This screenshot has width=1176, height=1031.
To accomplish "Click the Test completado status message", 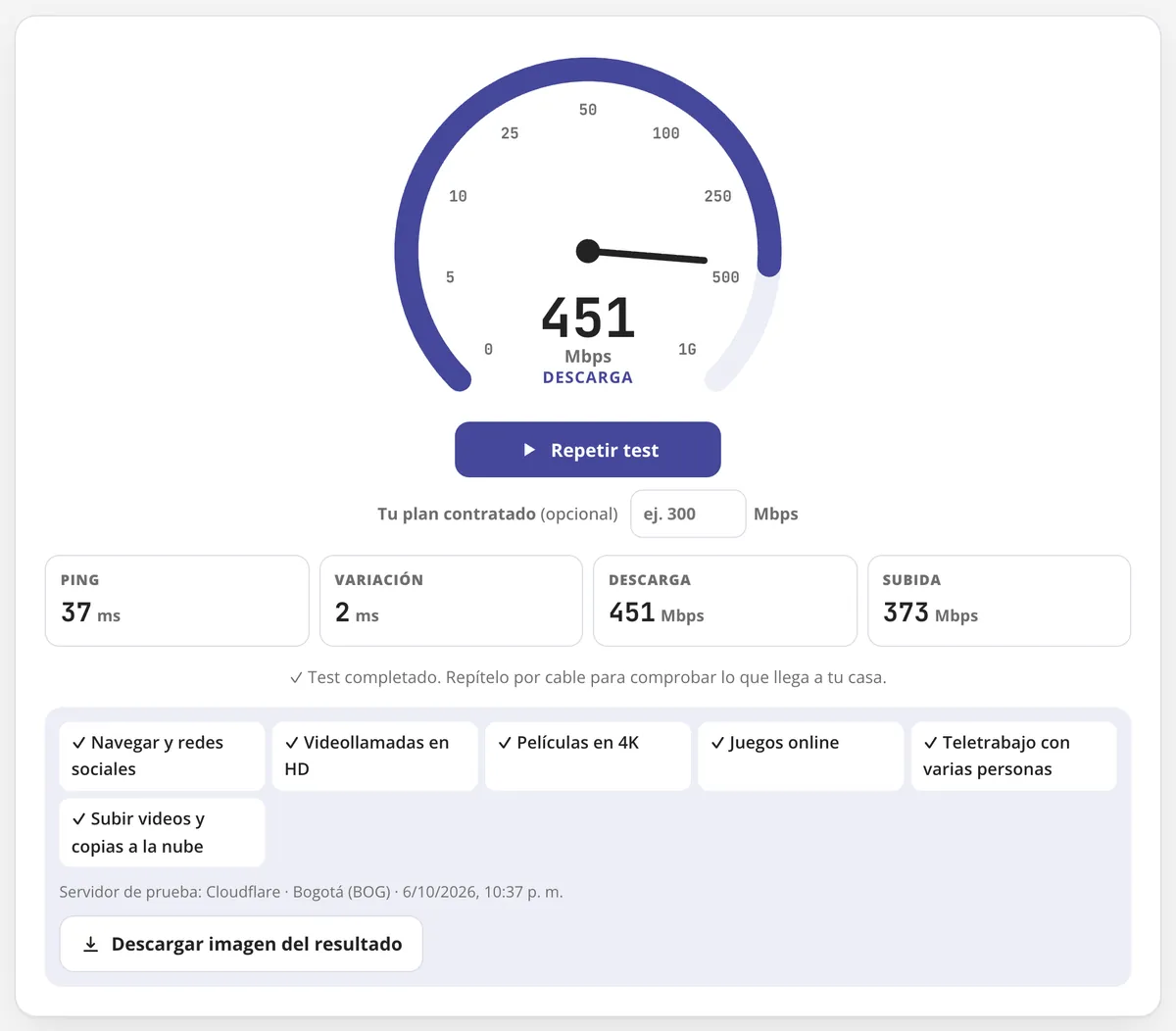I will [588, 677].
